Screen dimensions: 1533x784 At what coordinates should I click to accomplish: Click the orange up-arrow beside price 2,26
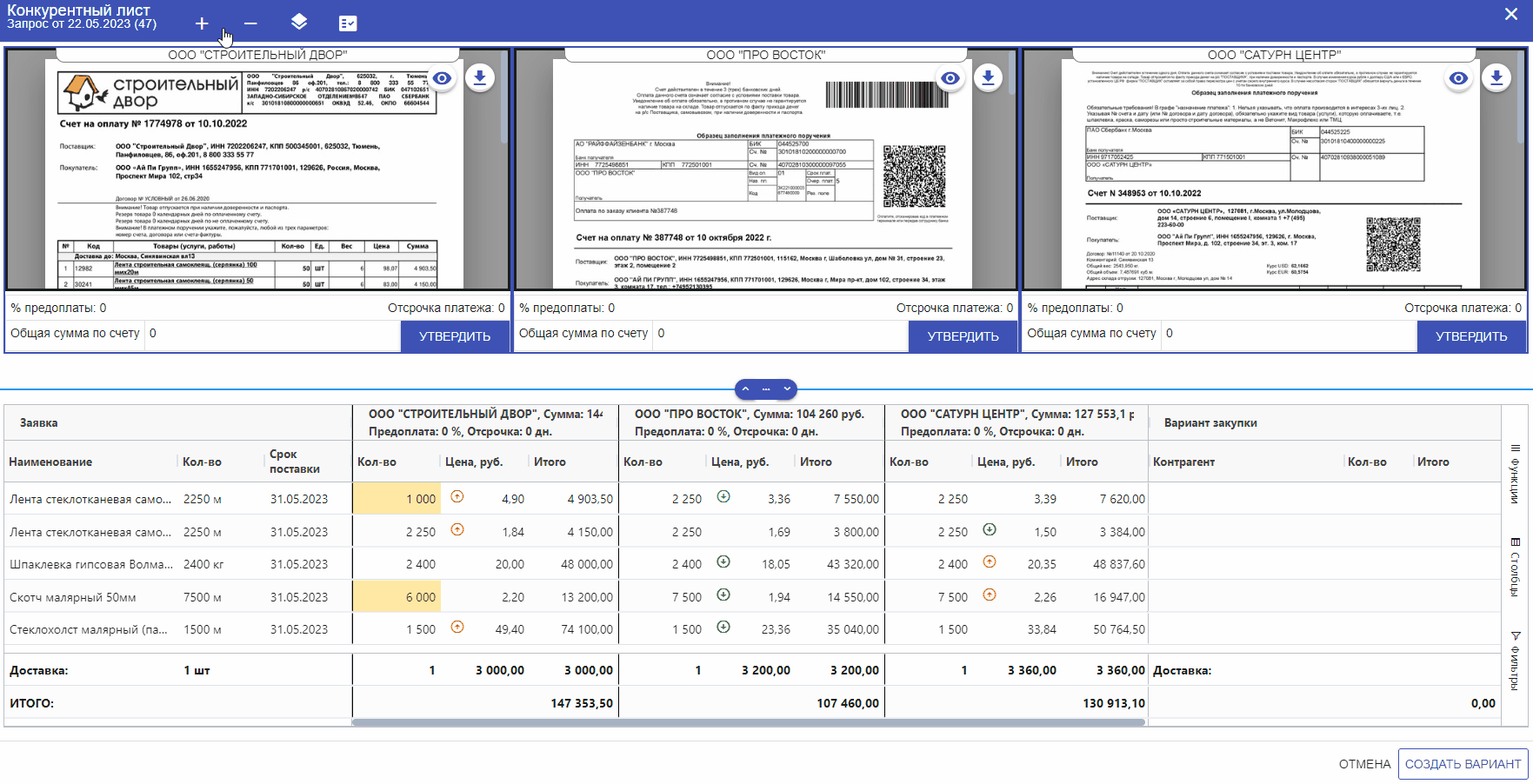(990, 595)
